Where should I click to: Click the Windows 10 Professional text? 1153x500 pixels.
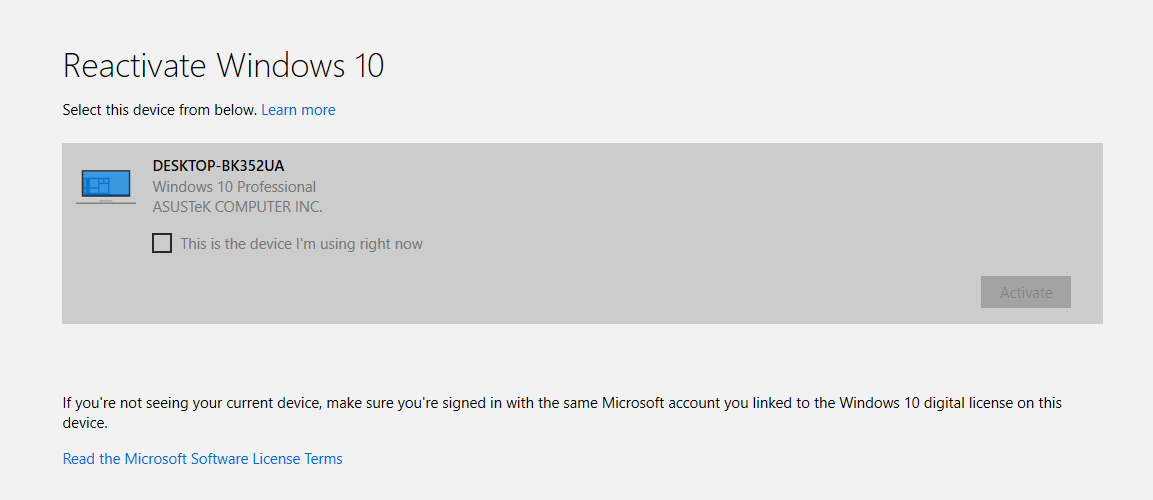234,187
